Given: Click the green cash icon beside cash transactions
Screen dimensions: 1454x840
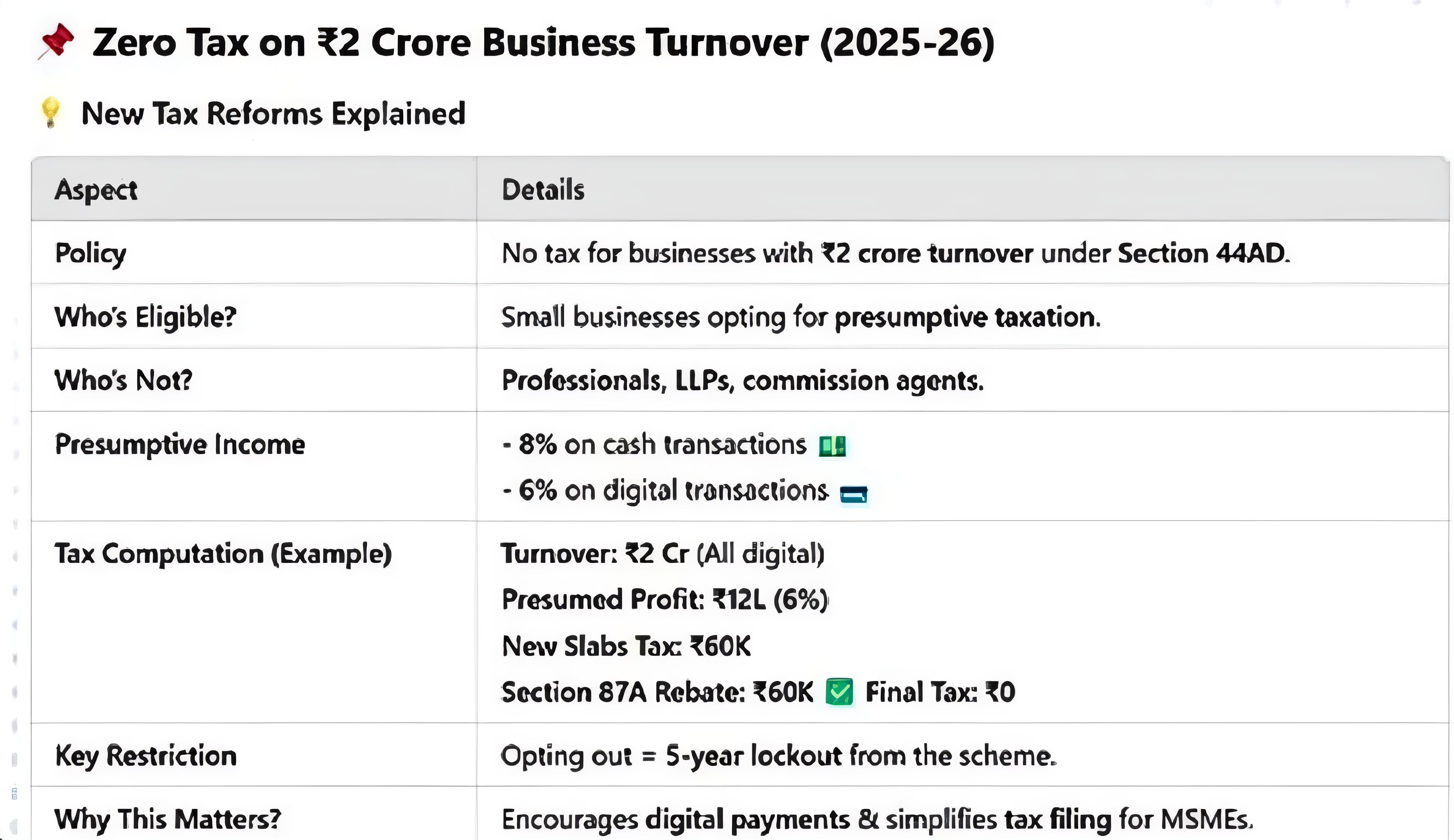Looking at the screenshot, I should (x=832, y=446).
